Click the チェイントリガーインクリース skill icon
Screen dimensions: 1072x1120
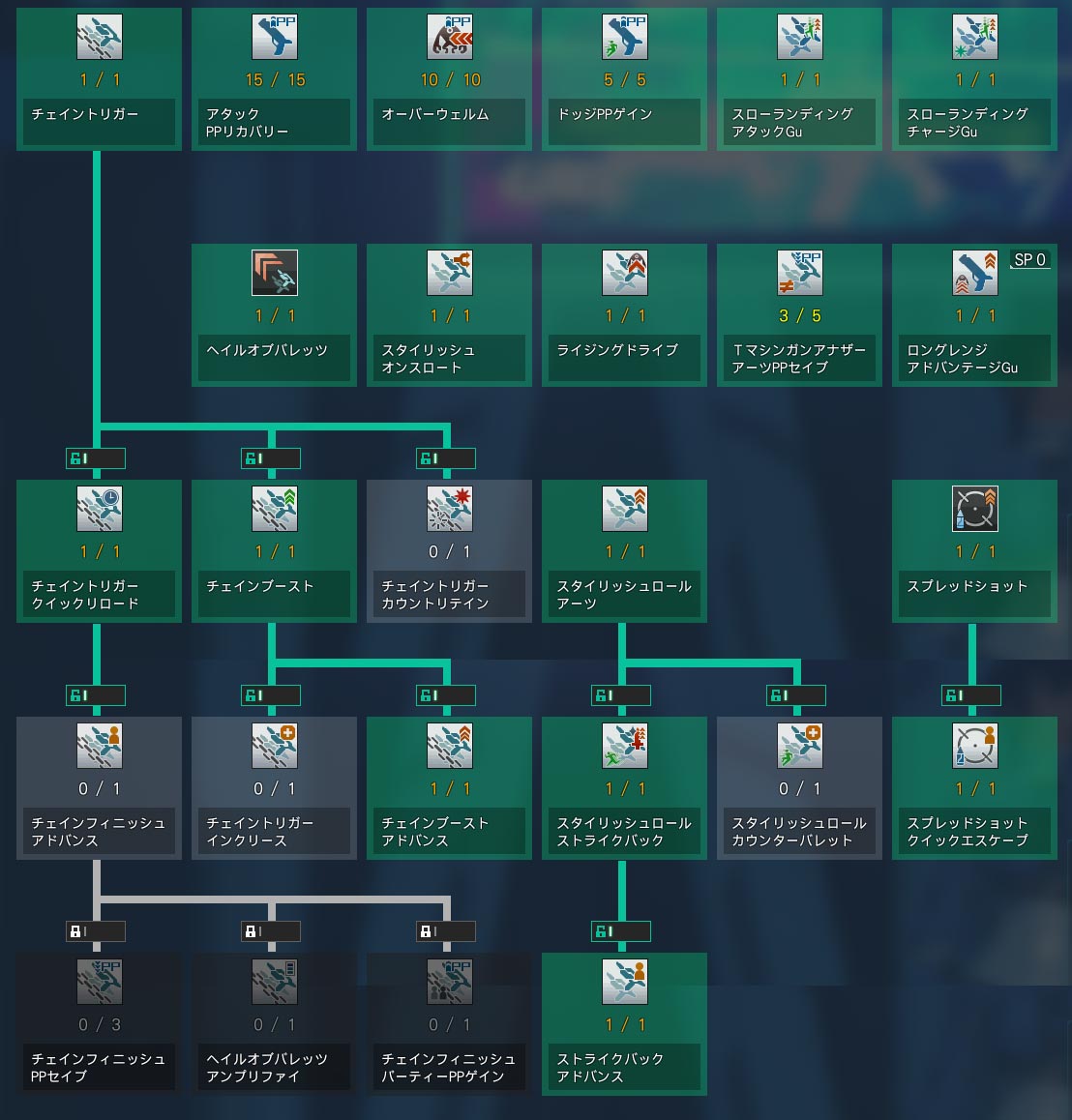tap(274, 746)
